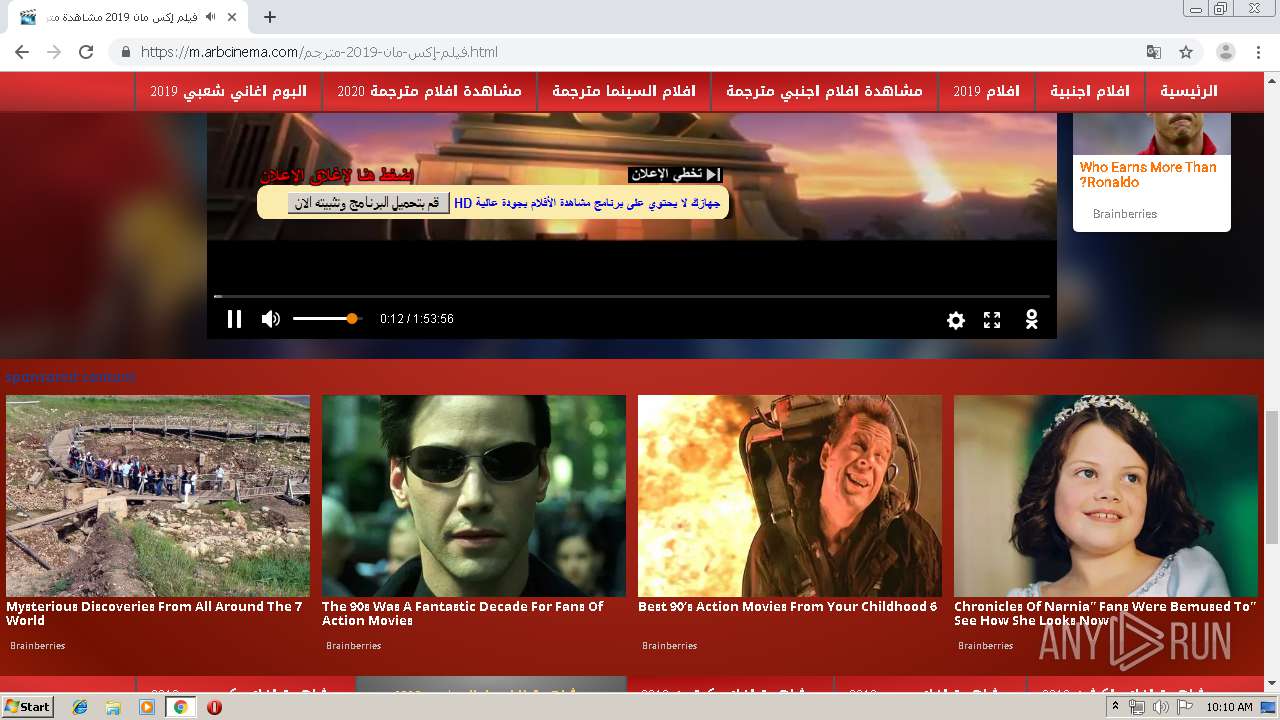Open Mysterious Discoveries thumbnail
Viewport: 1280px width, 720px height.
point(158,496)
